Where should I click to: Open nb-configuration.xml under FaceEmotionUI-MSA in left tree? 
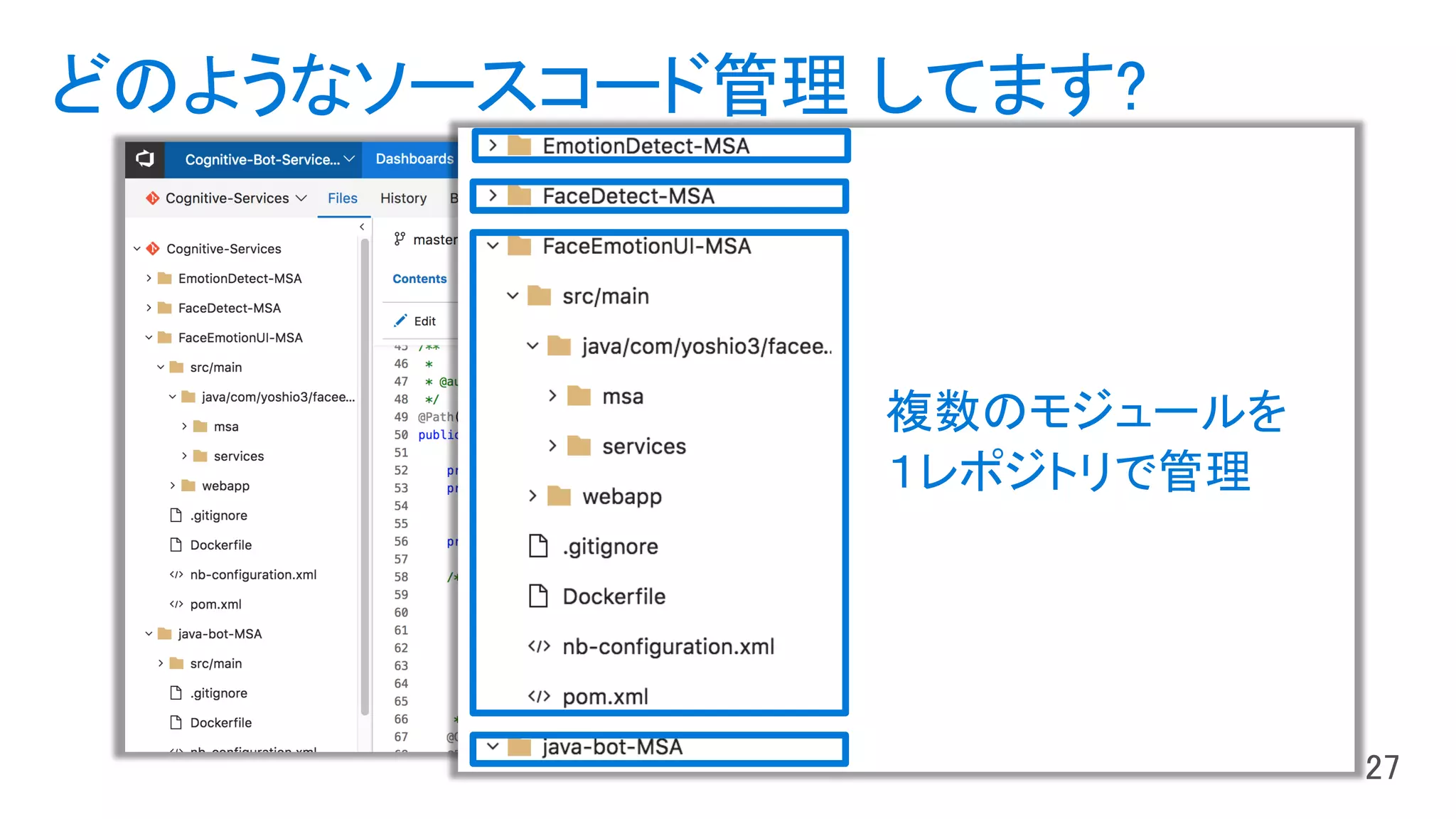pos(253,574)
